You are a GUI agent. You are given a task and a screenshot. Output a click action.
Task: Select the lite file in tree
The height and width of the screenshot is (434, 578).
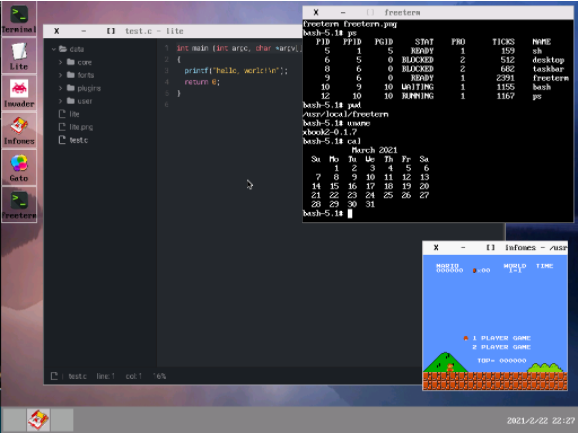pos(69,114)
